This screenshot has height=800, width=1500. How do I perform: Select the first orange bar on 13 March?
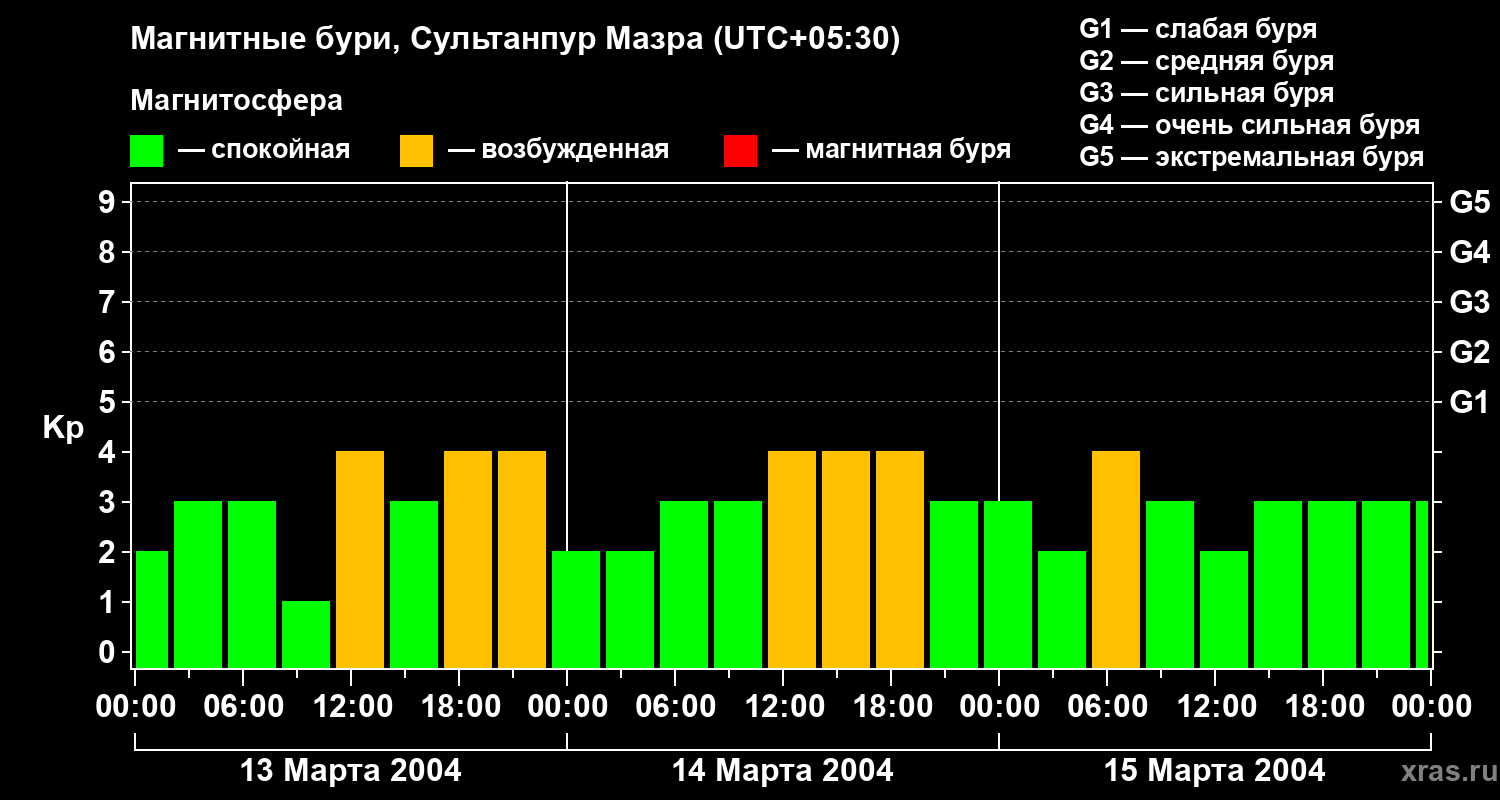tap(360, 559)
